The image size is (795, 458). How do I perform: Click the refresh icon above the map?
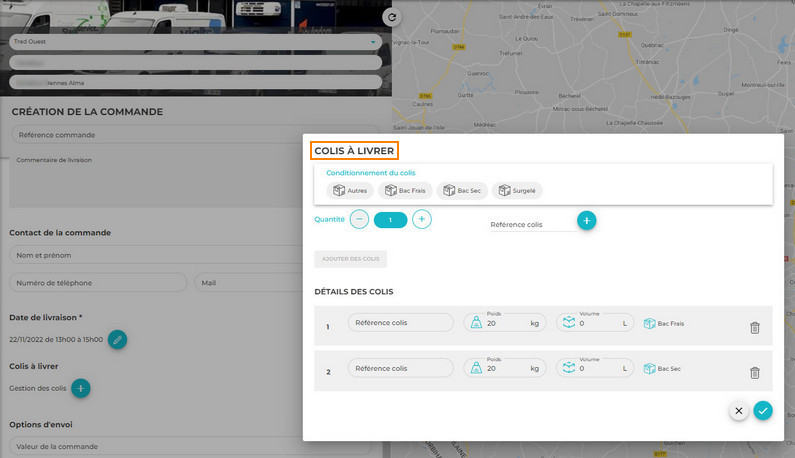(392, 17)
